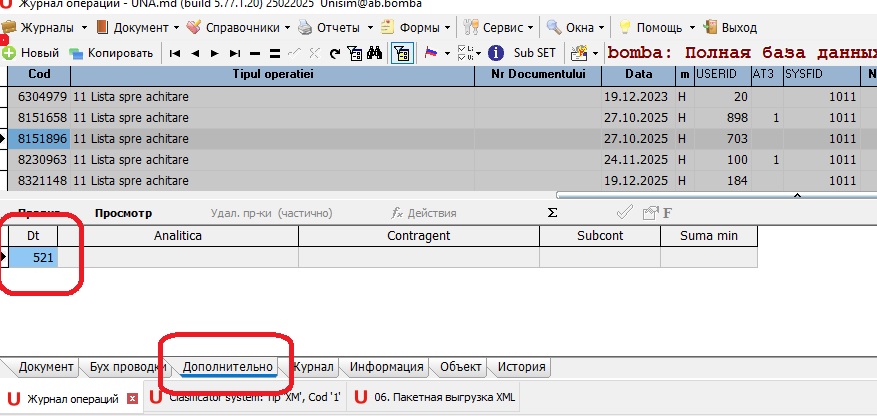Open the checkbox list dropdown arrow
Image resolution: width=877 pixels, height=416 pixels.
(479, 54)
